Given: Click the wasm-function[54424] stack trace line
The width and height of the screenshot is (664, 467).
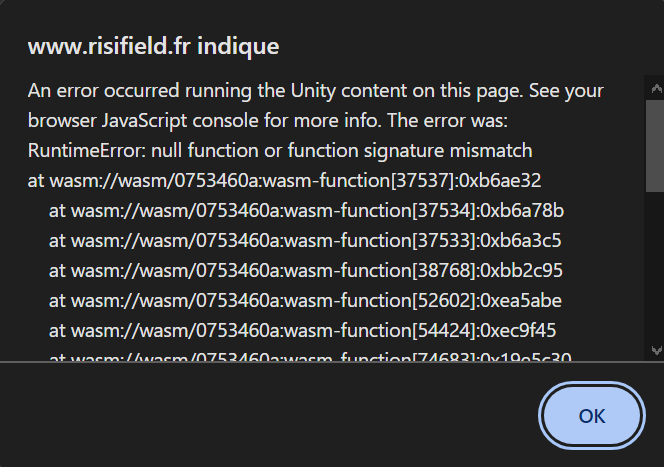Looking at the screenshot, I should click(302, 331).
